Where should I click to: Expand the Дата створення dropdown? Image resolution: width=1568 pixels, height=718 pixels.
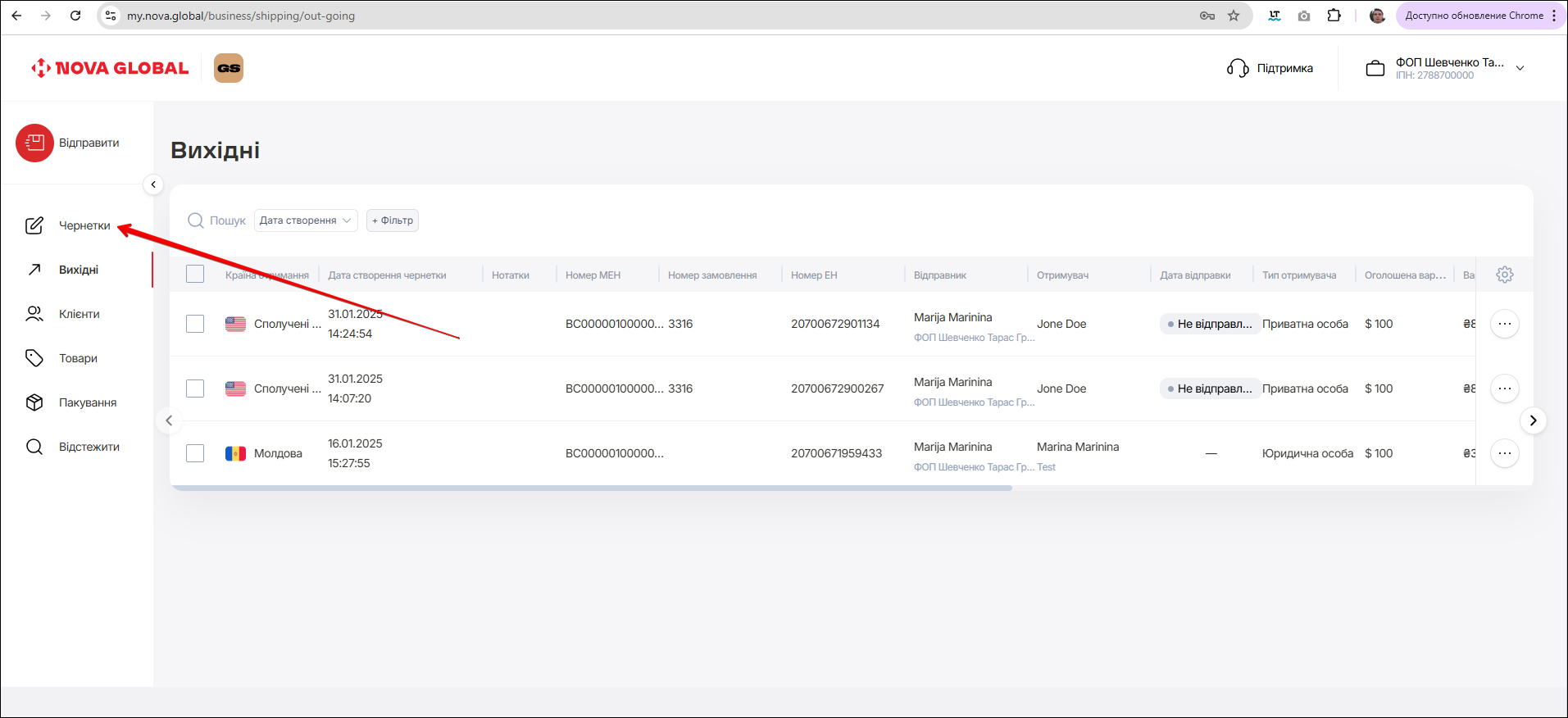pos(306,220)
